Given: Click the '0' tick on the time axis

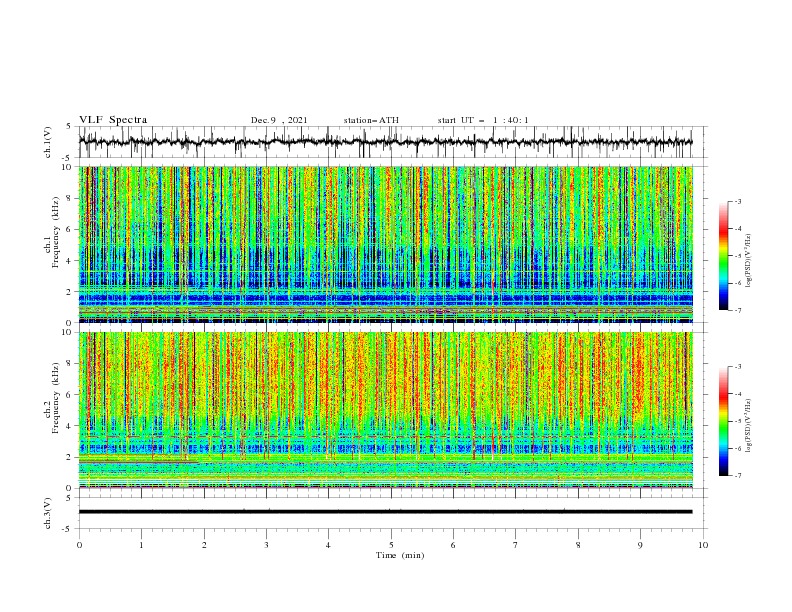Looking at the screenshot, I should point(79,545).
